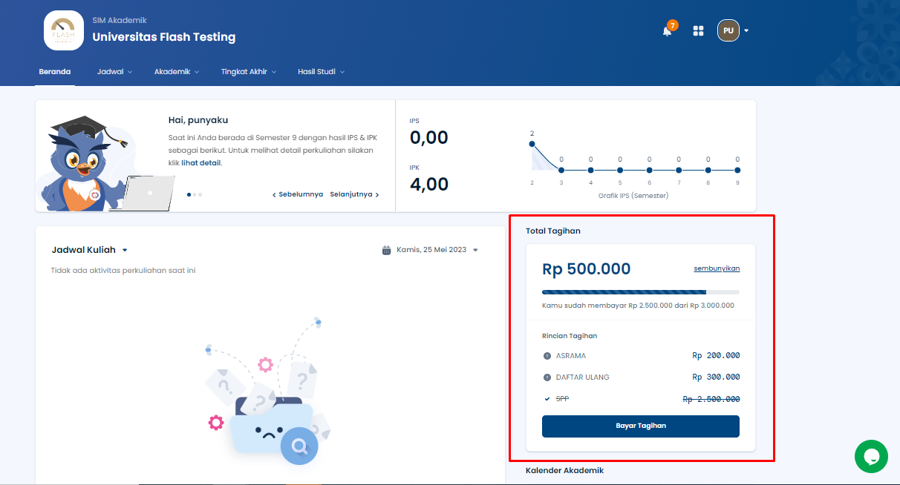This screenshot has height=485, width=900.
Task: Click semester 2 point on IPS graph
Action: [x=532, y=144]
